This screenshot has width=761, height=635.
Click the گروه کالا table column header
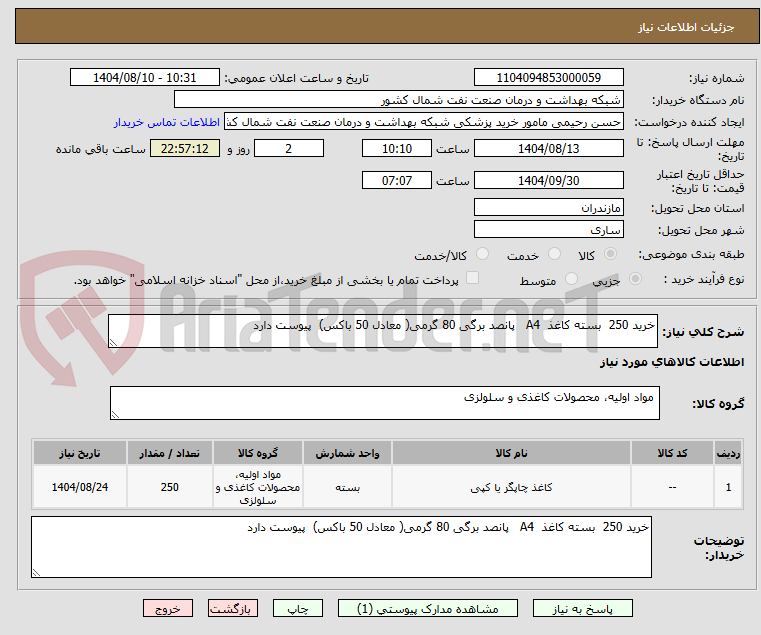pos(258,453)
